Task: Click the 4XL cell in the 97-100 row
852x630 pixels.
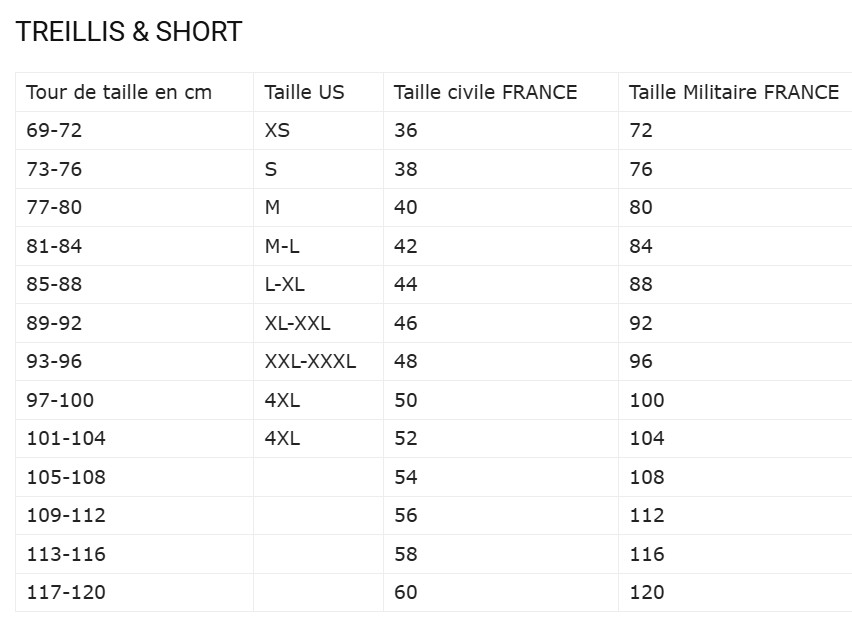Action: (x=282, y=400)
